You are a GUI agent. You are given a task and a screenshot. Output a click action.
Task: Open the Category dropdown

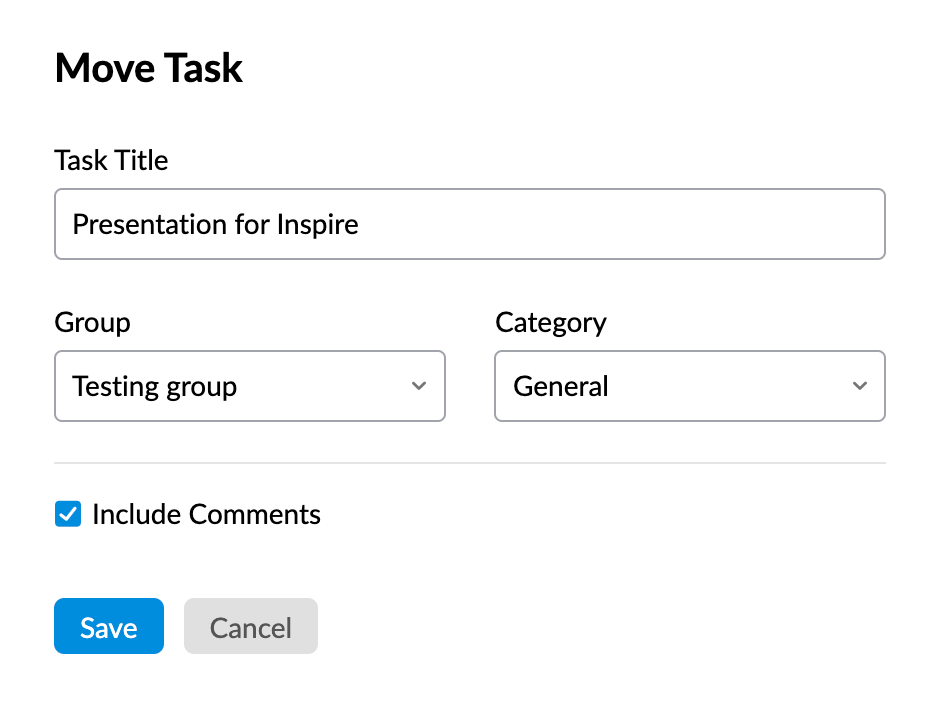pos(690,386)
